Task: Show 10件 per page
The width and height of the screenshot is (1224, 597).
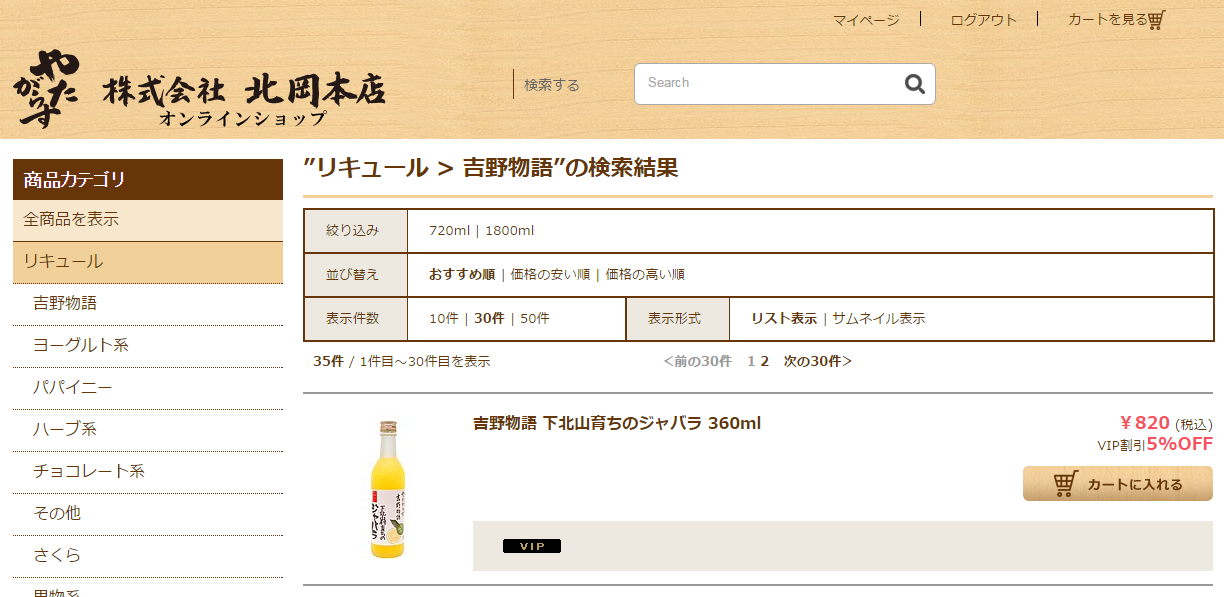Action: (444, 319)
